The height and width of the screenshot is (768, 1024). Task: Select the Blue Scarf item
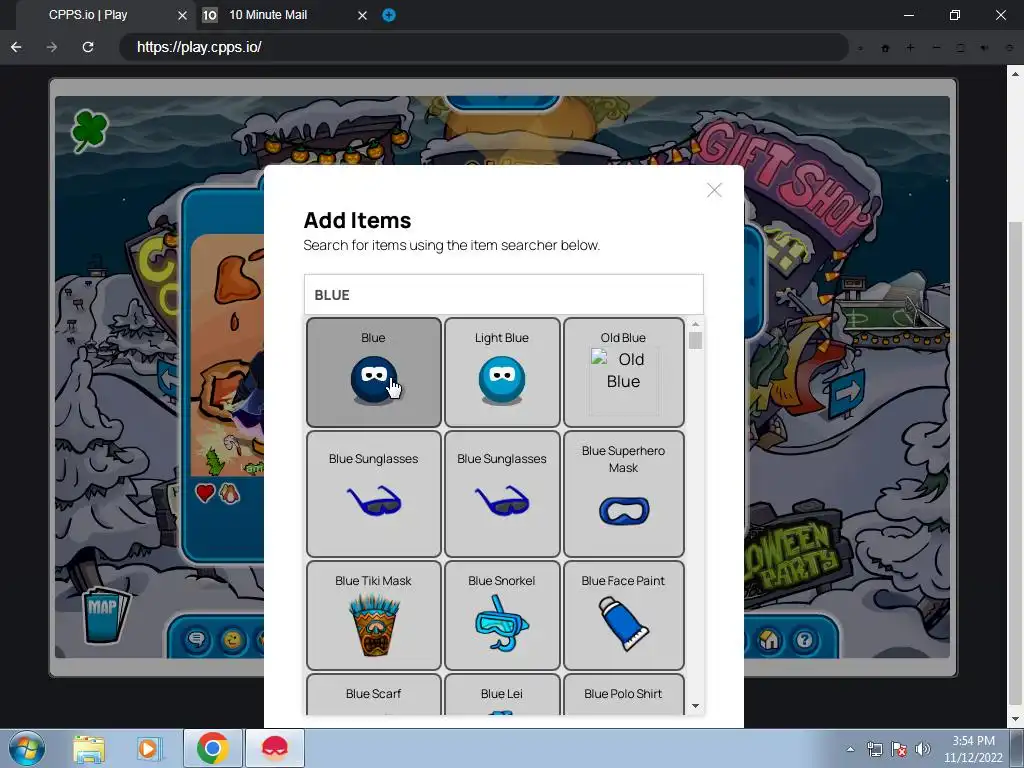(374, 694)
